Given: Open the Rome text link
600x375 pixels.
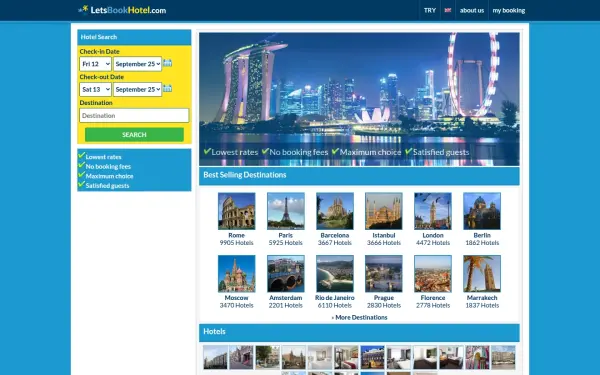Looking at the screenshot, I should [236, 235].
